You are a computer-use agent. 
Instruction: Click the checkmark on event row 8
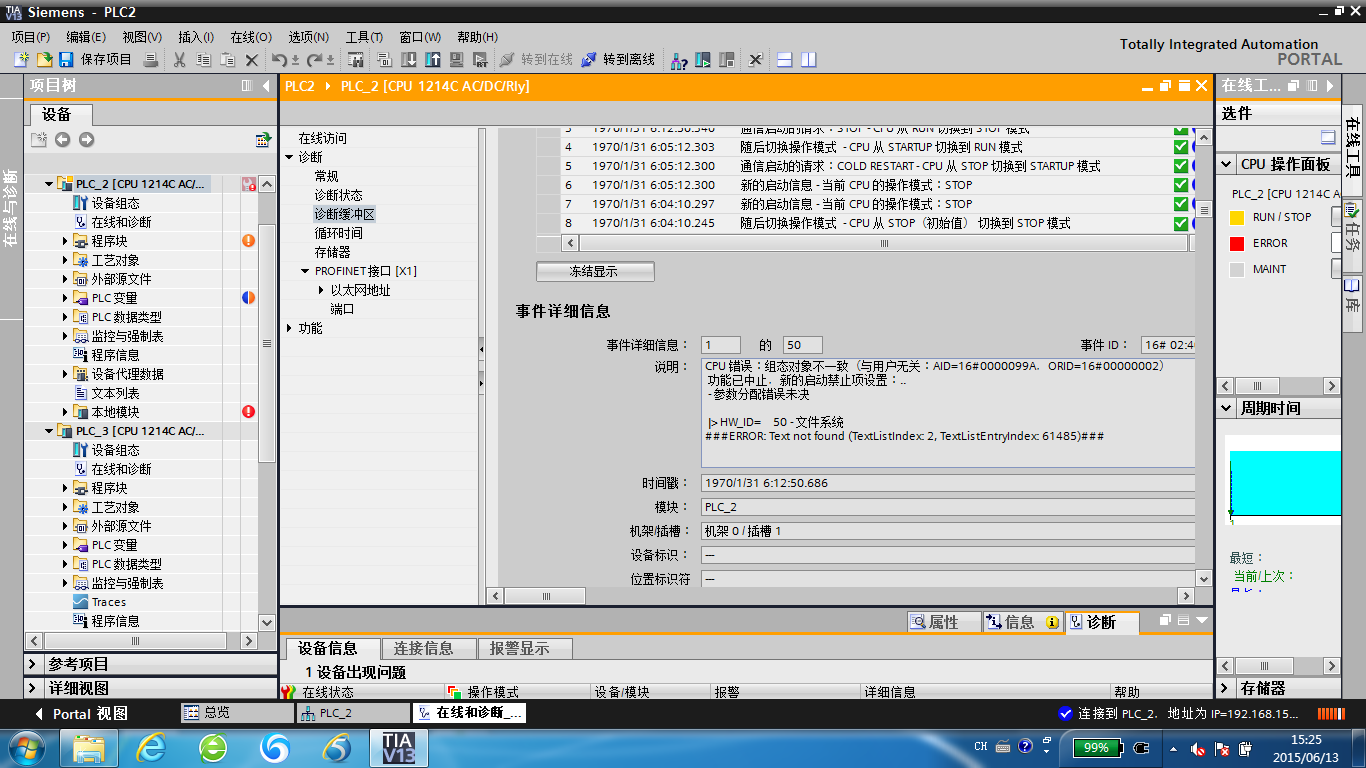(x=1181, y=223)
